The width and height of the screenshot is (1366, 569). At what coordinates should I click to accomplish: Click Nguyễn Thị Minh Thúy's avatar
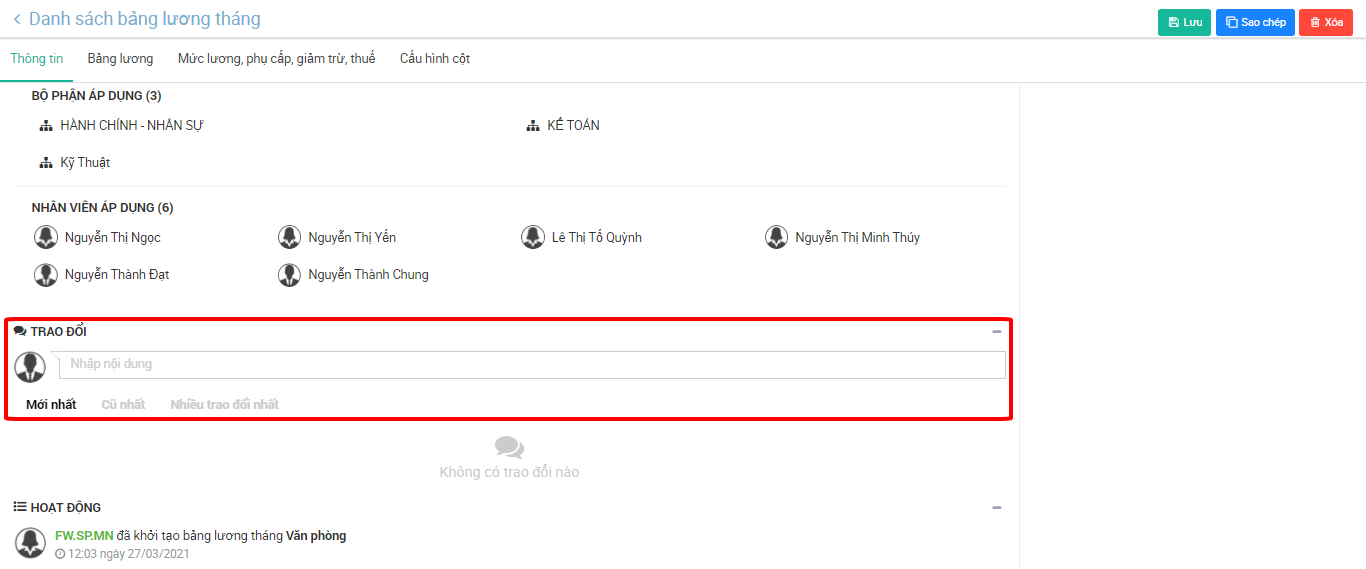click(x=776, y=237)
